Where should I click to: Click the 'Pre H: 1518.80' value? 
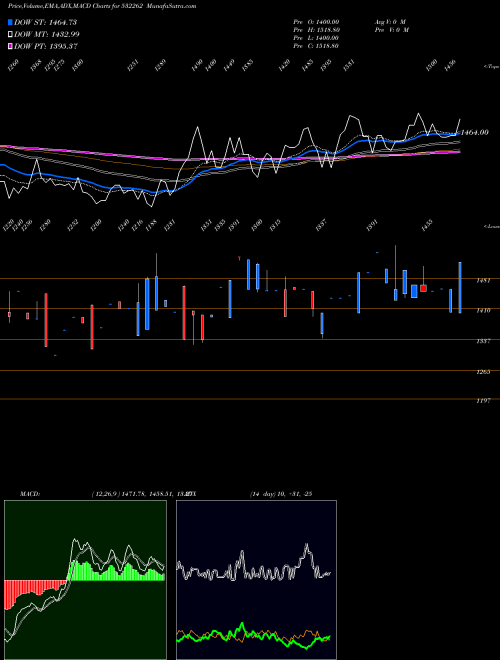point(316,30)
